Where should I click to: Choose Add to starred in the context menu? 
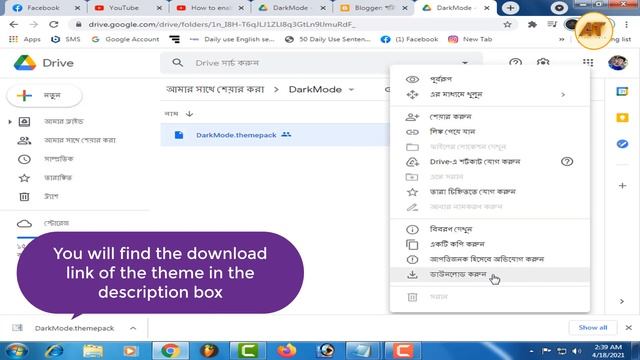click(x=490, y=192)
